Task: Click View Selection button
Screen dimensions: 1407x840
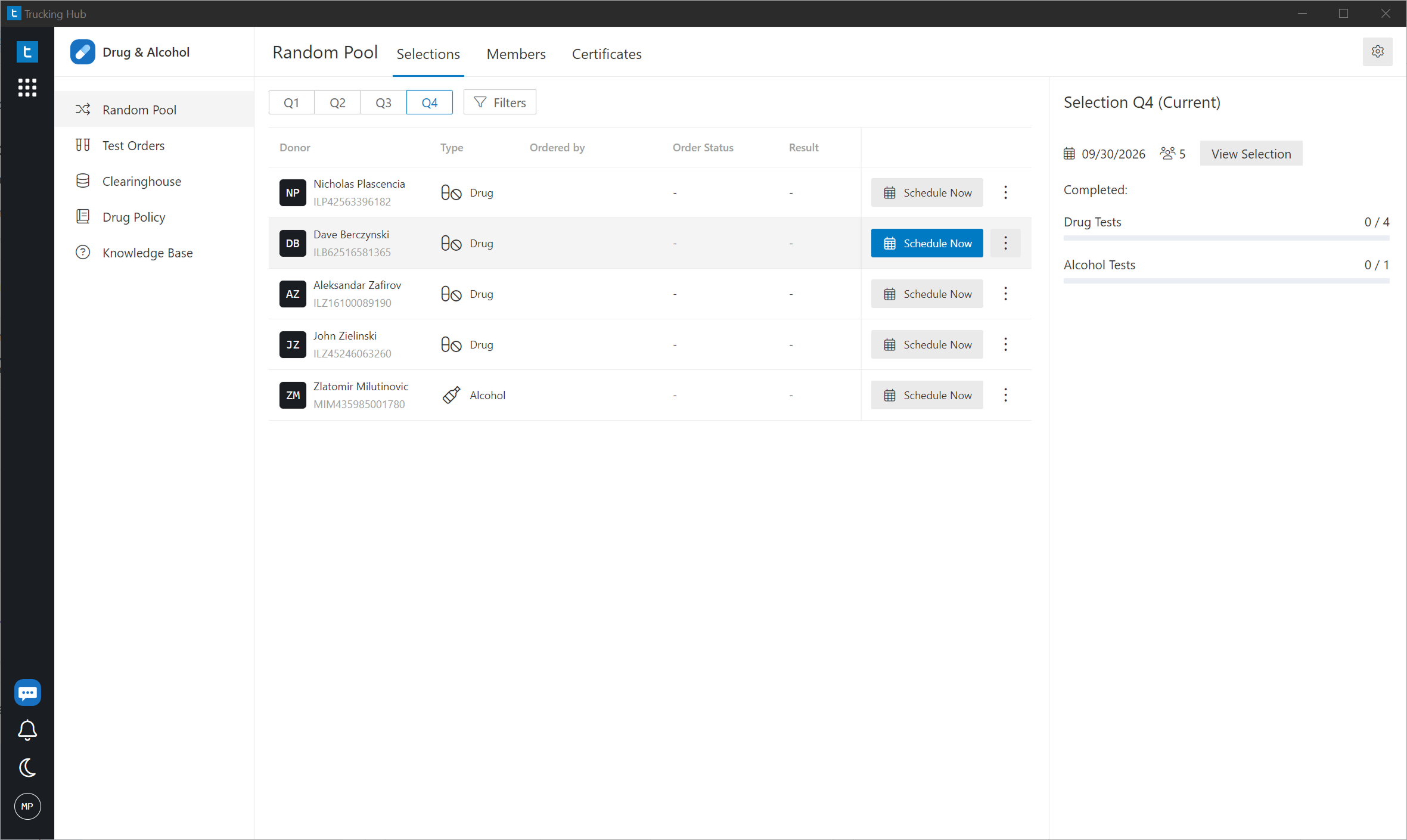Action: (x=1251, y=154)
